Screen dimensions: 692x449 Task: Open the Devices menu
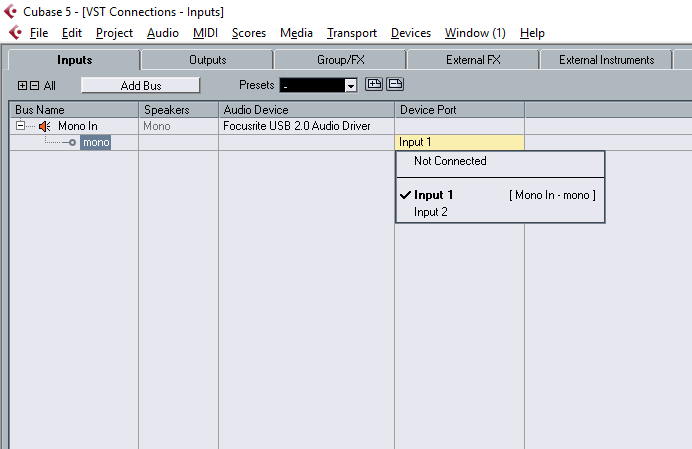[411, 33]
